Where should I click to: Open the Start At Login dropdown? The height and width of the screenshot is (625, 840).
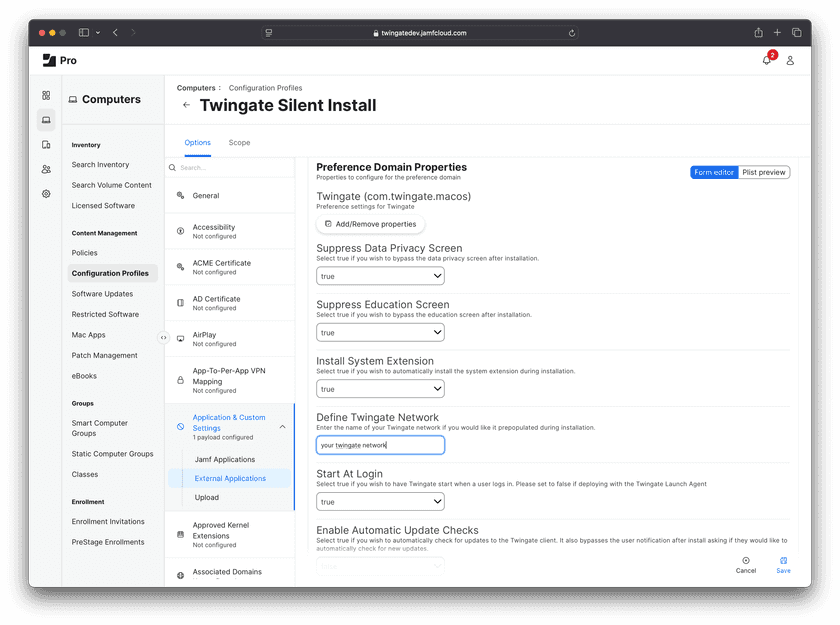pos(380,502)
